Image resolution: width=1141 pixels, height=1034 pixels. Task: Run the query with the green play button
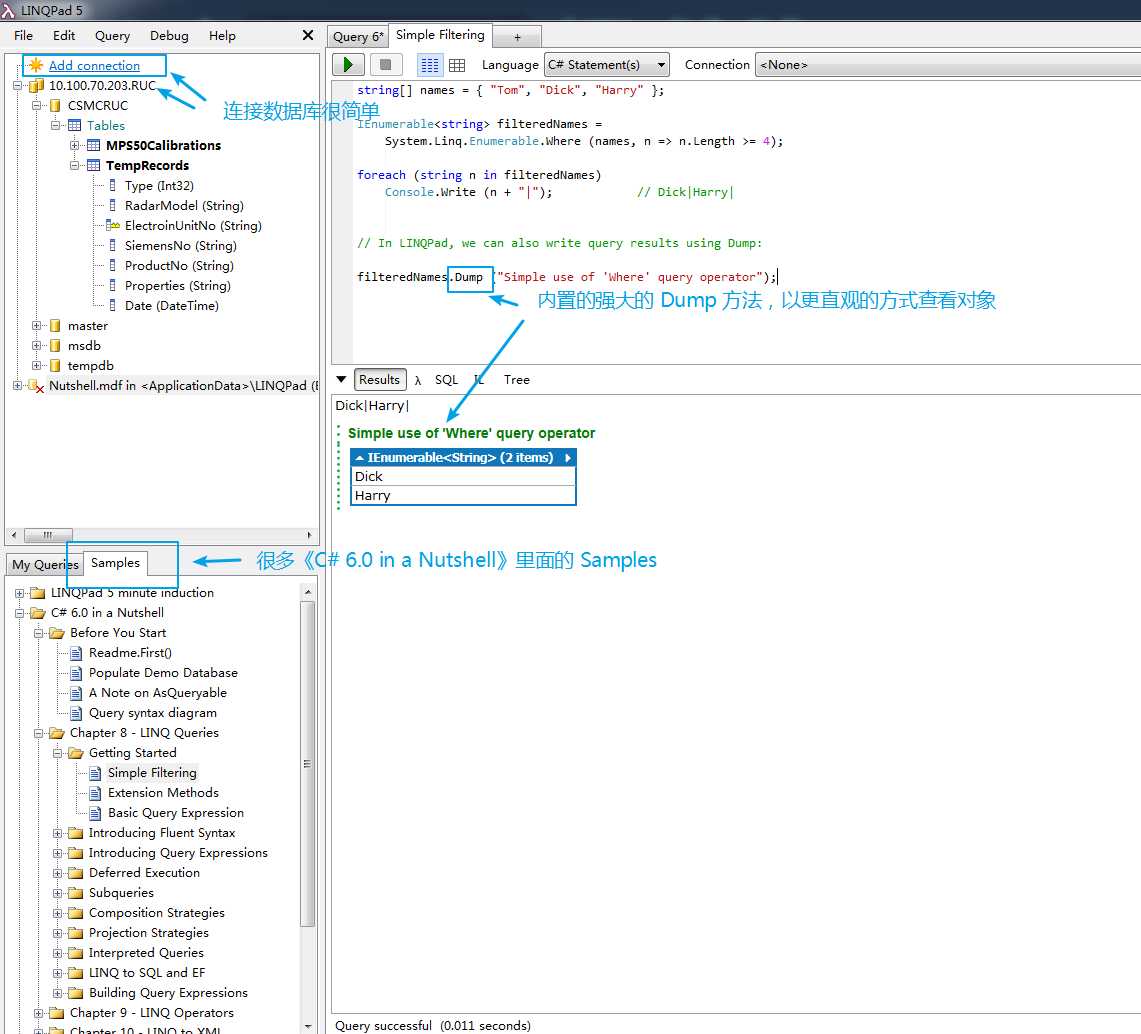coord(348,65)
